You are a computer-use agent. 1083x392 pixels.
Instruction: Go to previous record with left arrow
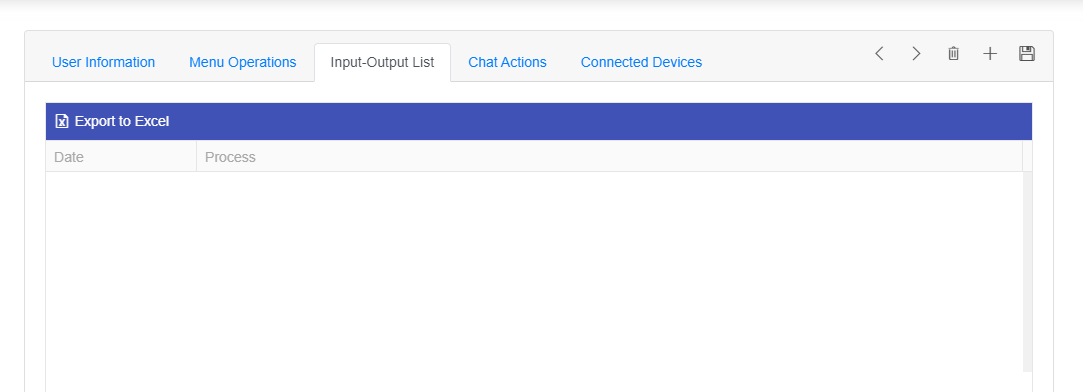(879, 54)
